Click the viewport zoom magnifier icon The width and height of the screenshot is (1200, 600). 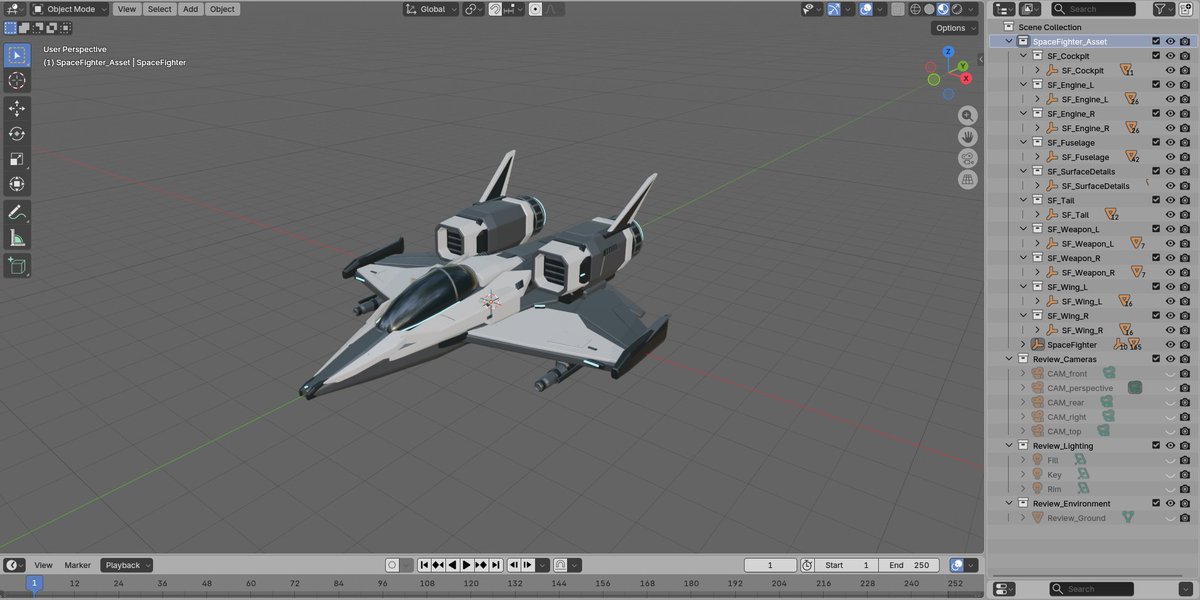[968, 115]
